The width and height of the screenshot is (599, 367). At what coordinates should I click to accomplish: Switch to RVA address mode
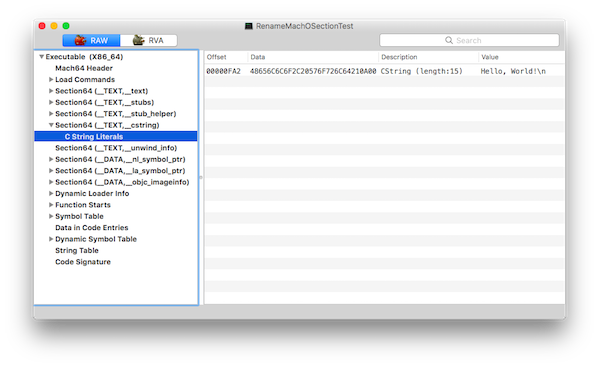tap(149, 40)
